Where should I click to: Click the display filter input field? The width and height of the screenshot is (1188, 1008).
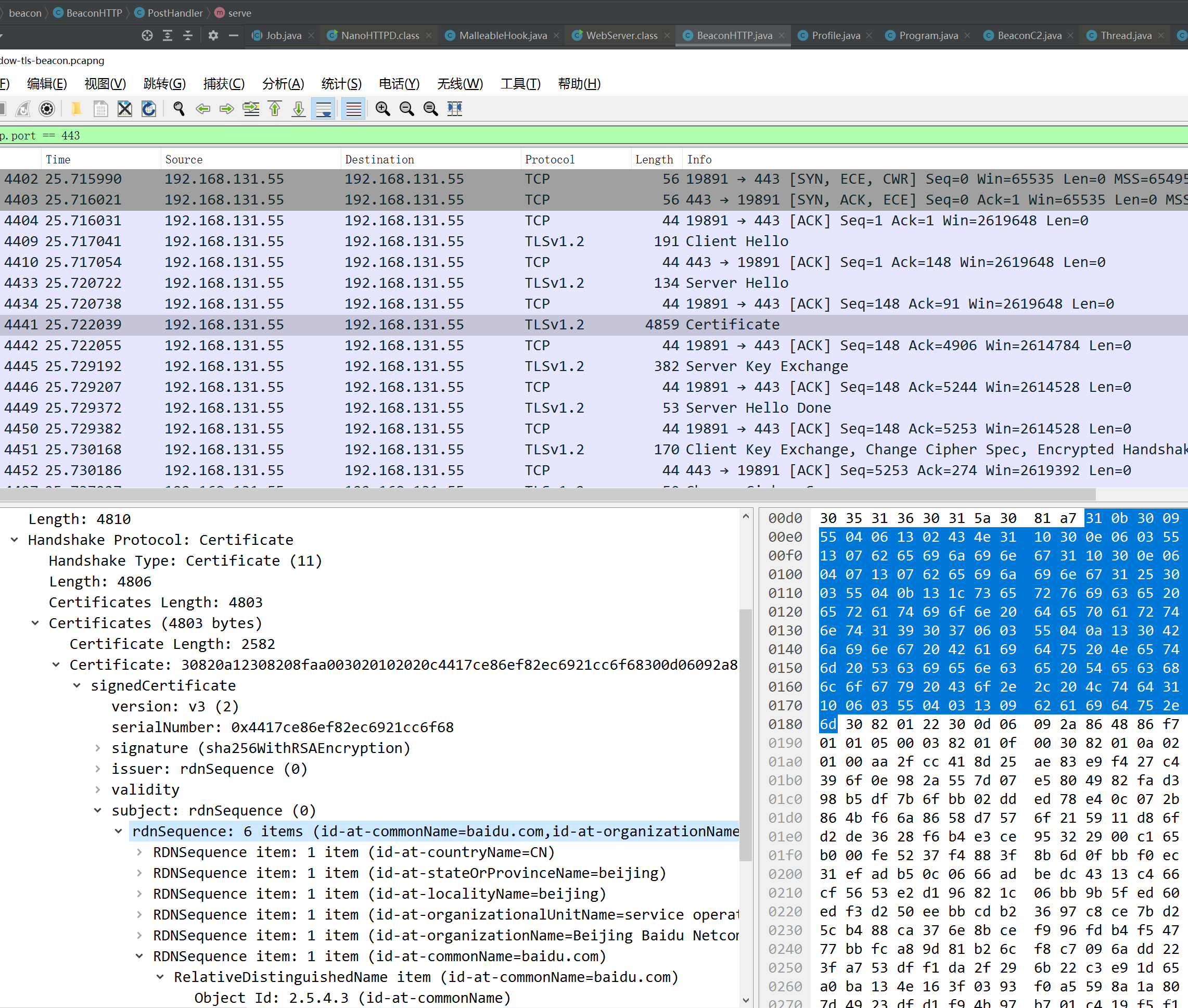pyautogui.click(x=571, y=135)
